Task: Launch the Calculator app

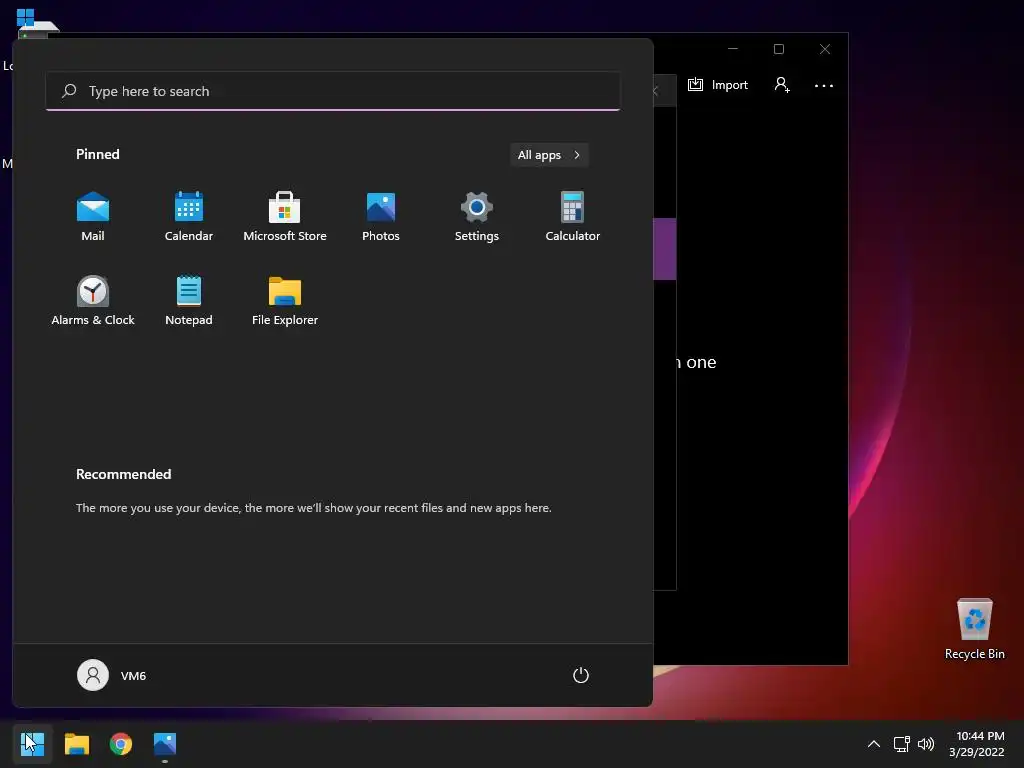Action: click(x=573, y=217)
